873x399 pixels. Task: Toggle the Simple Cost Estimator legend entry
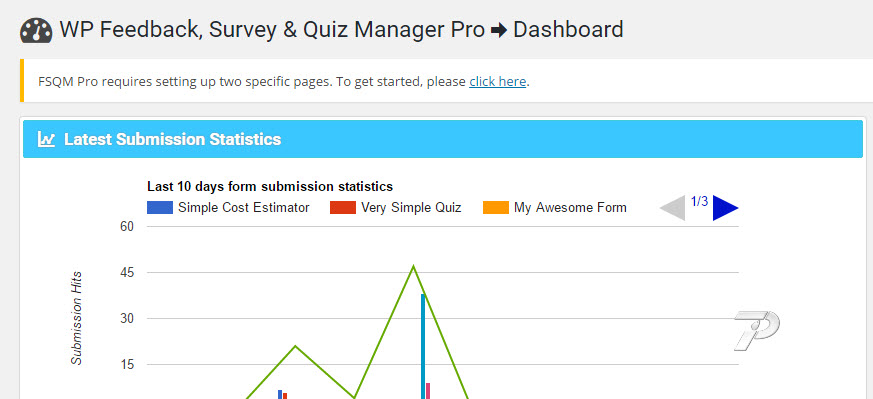[228, 208]
